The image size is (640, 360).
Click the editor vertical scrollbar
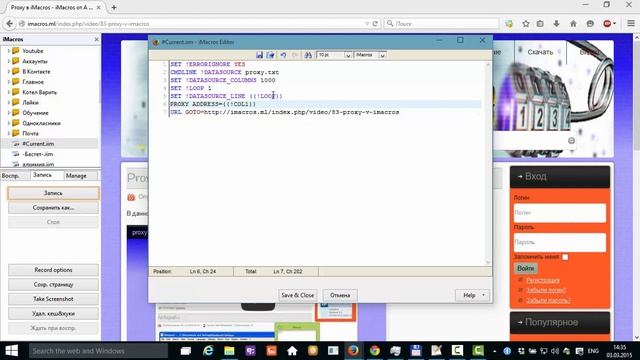click(488, 163)
